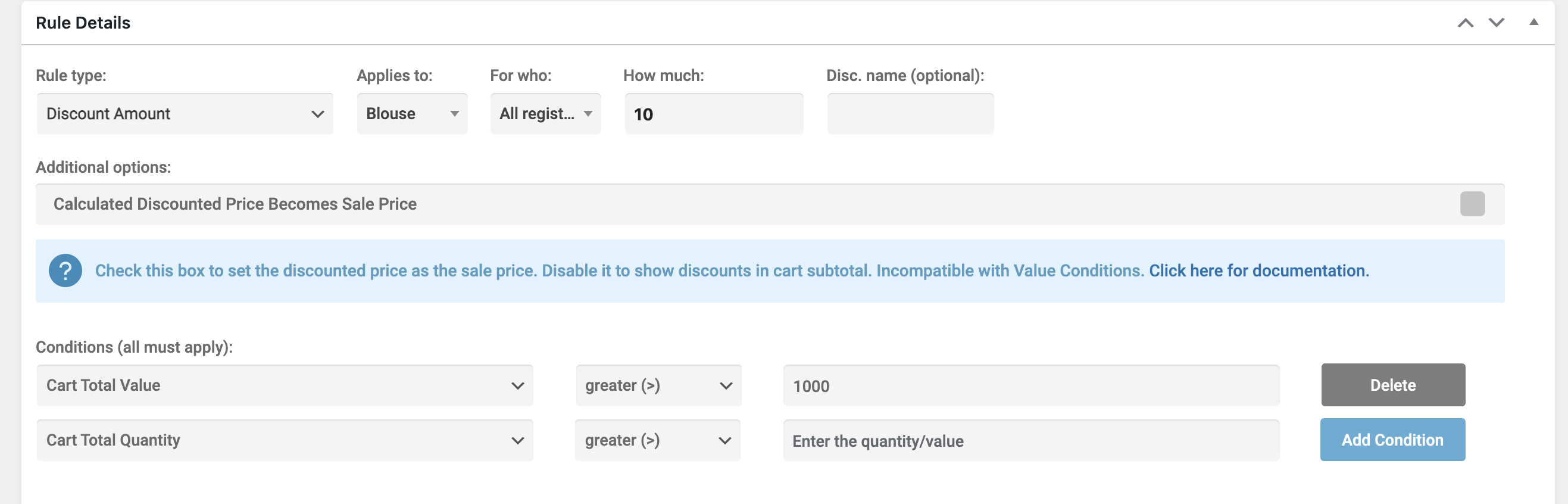
Task: Click the Enter the quantity/value field
Action: (x=1031, y=441)
